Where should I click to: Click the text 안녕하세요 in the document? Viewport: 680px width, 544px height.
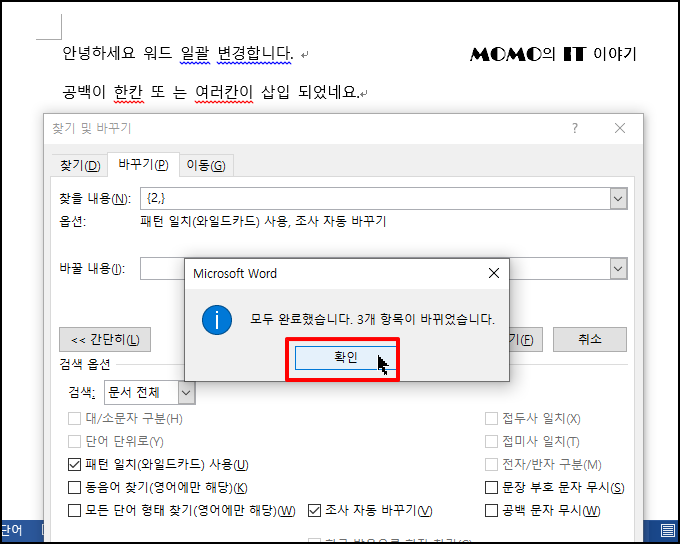click(x=99, y=53)
